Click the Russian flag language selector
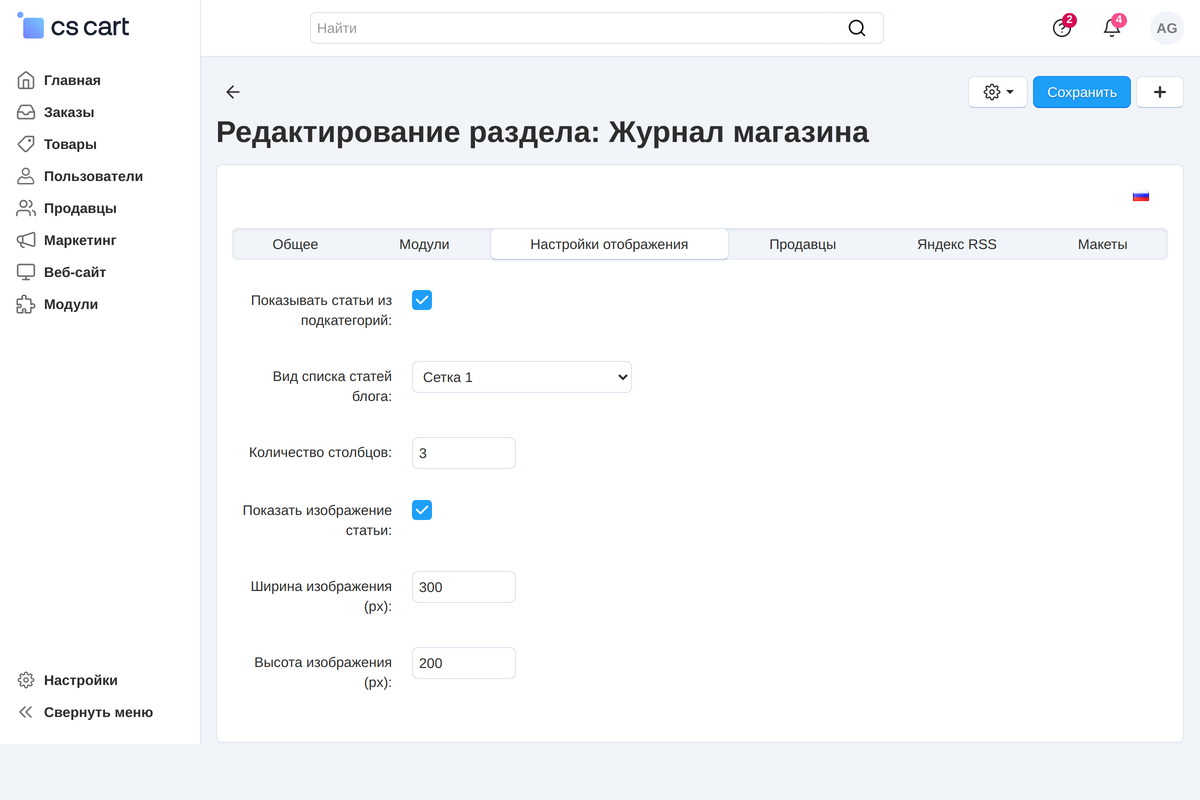 pos(1141,196)
